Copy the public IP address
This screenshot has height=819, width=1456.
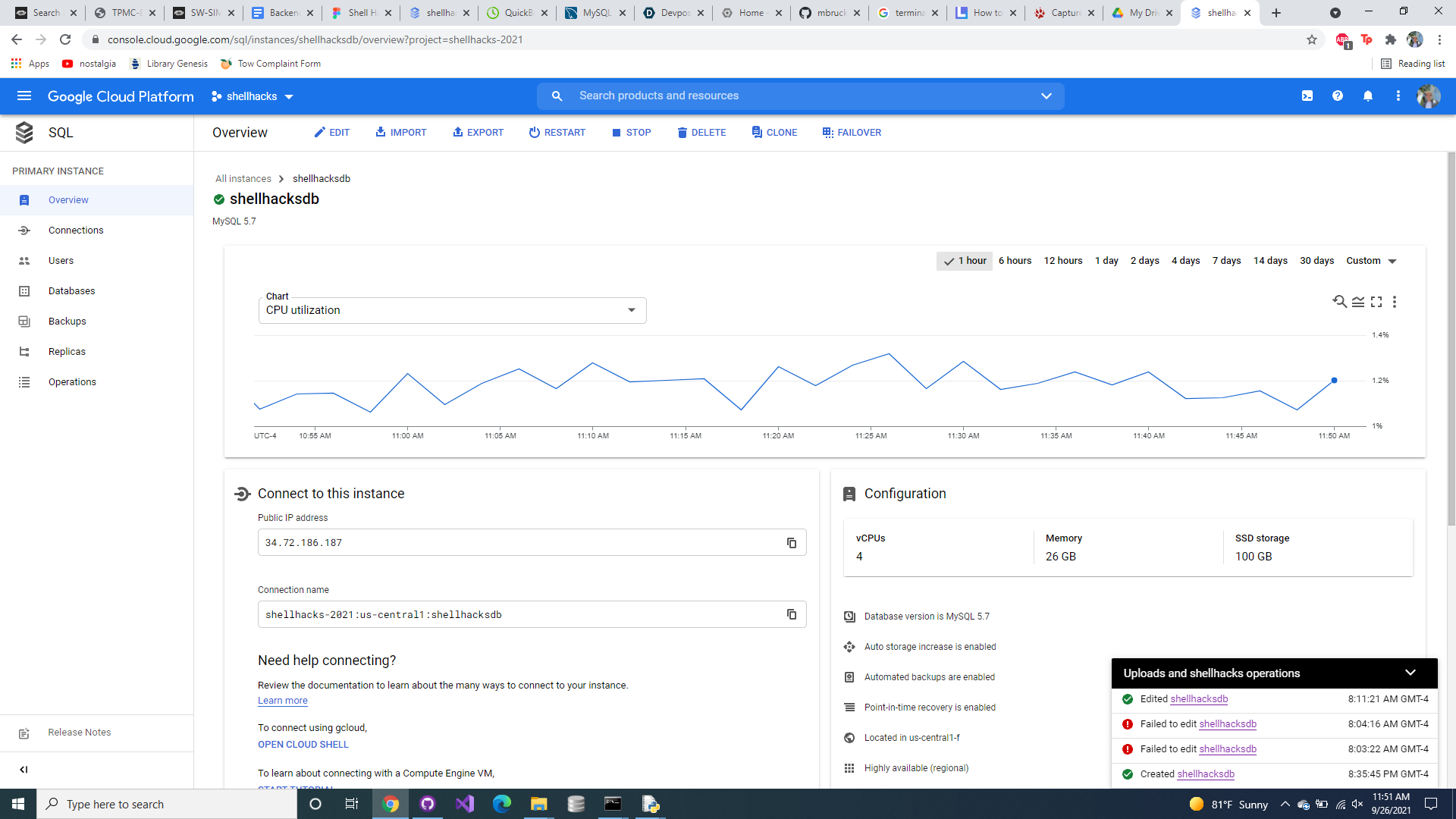(791, 543)
